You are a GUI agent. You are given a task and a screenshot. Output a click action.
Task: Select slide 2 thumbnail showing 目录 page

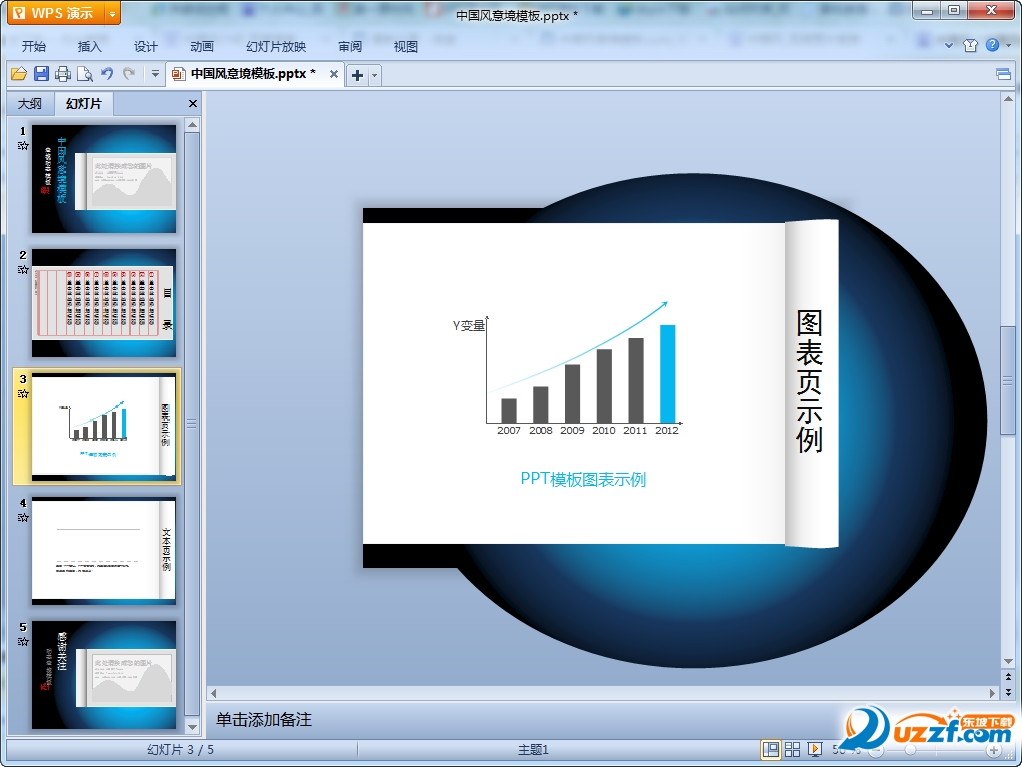104,302
